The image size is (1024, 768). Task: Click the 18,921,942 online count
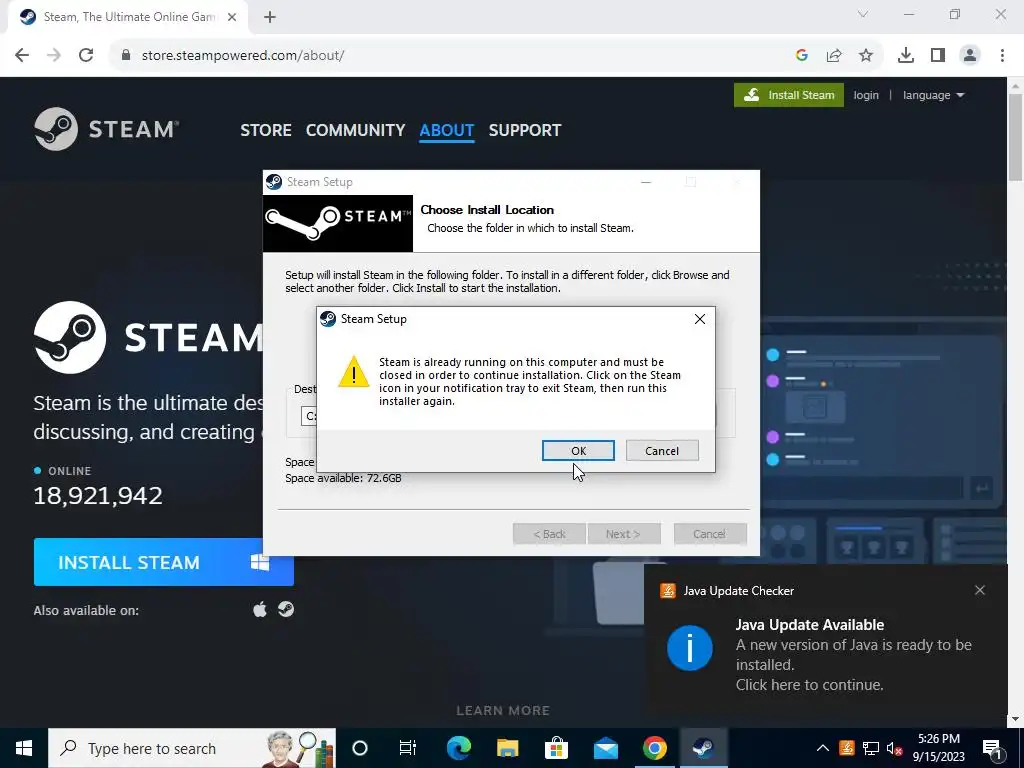point(98,496)
